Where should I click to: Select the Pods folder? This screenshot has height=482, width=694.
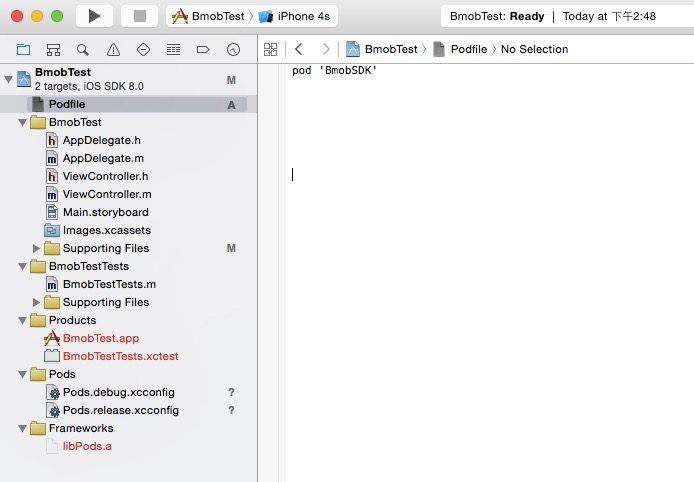(53, 374)
